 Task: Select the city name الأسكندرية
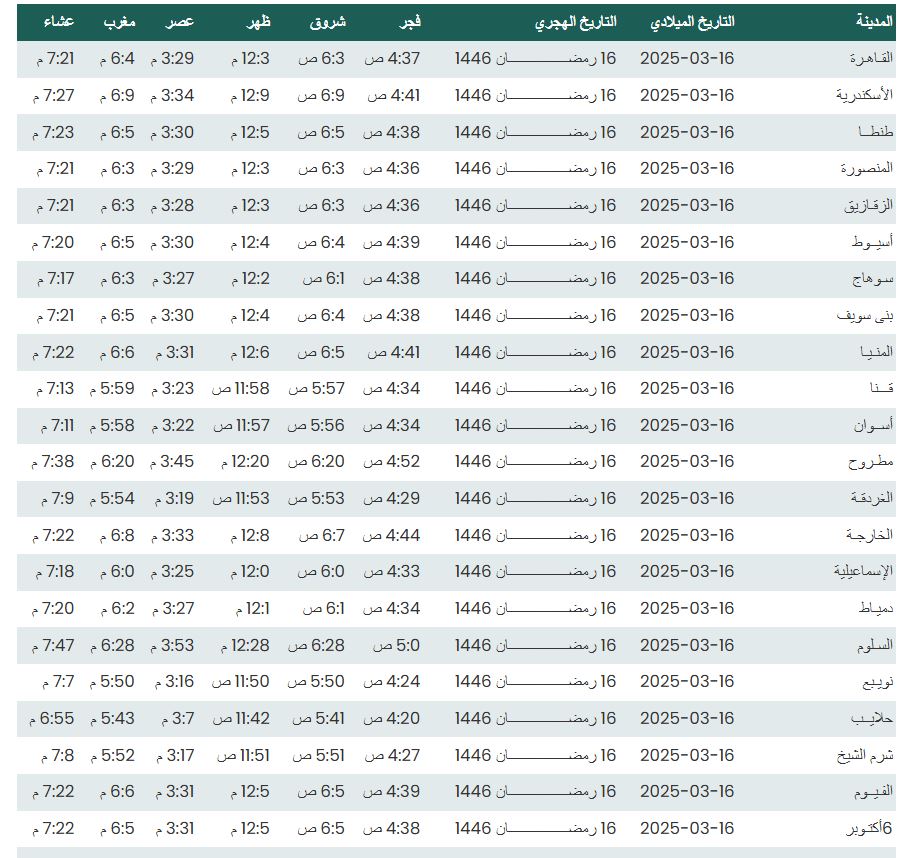pos(864,95)
